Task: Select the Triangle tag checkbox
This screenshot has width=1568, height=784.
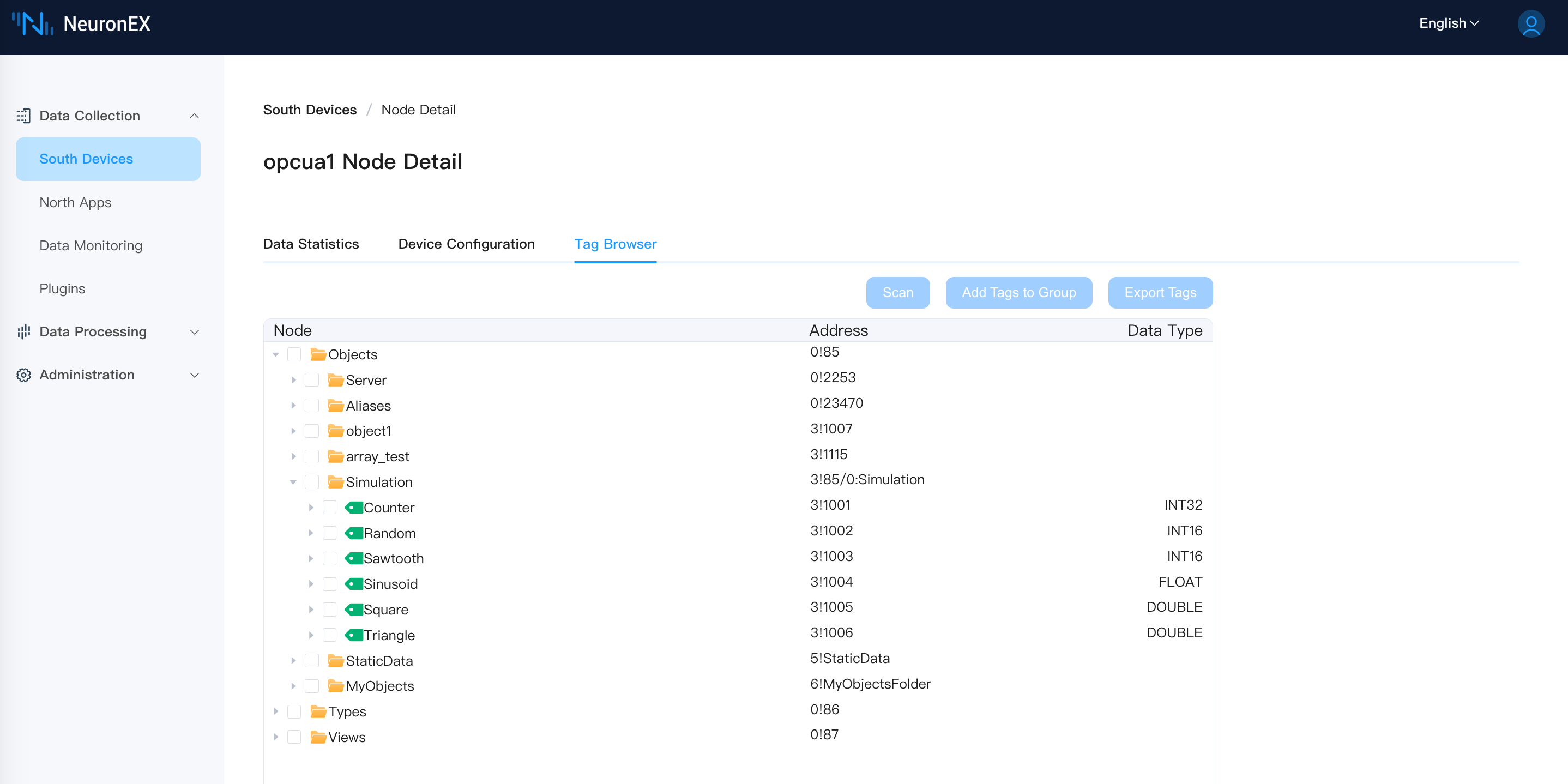Action: [329, 635]
